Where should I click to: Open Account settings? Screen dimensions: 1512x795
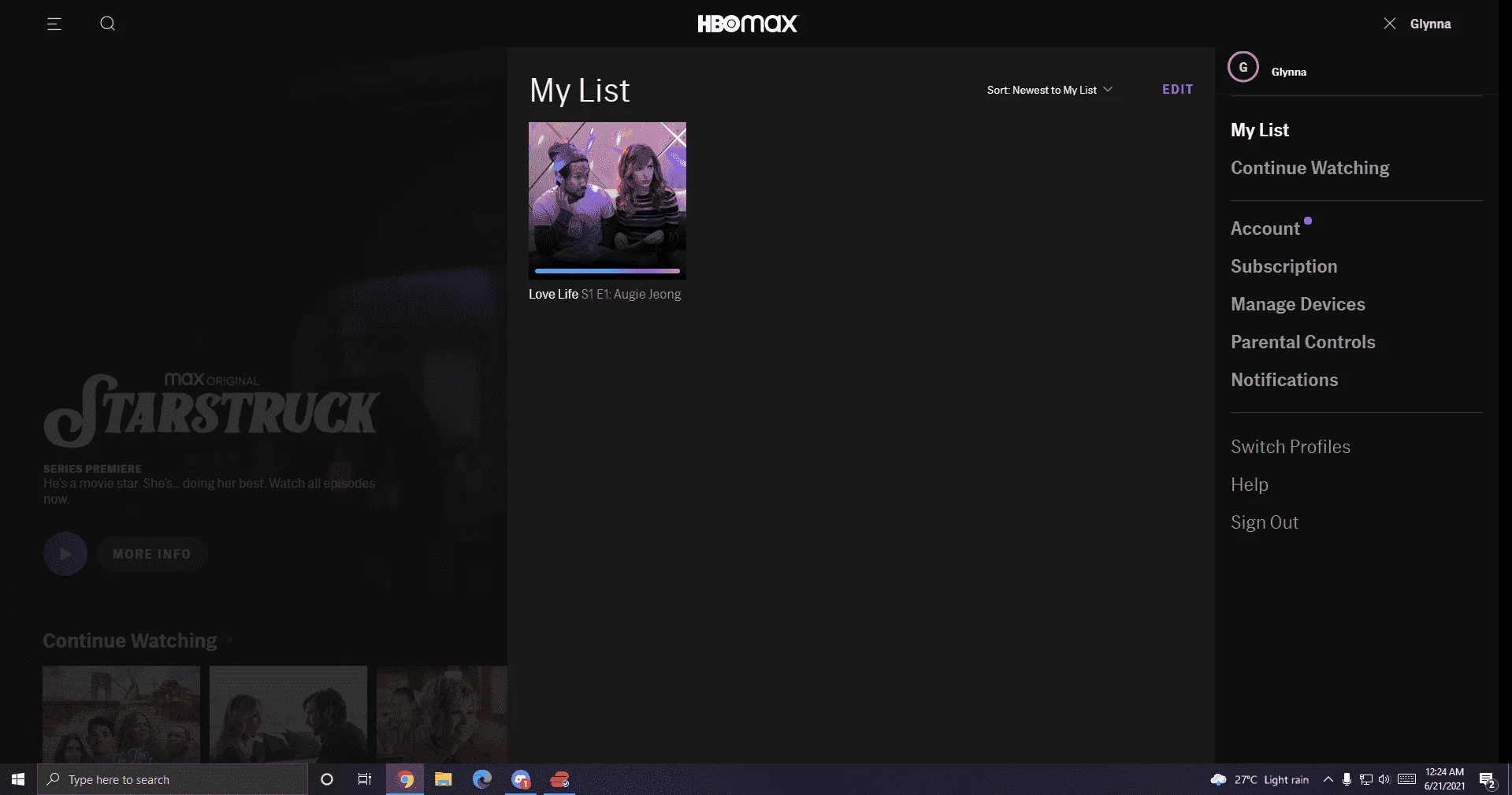click(x=1265, y=228)
